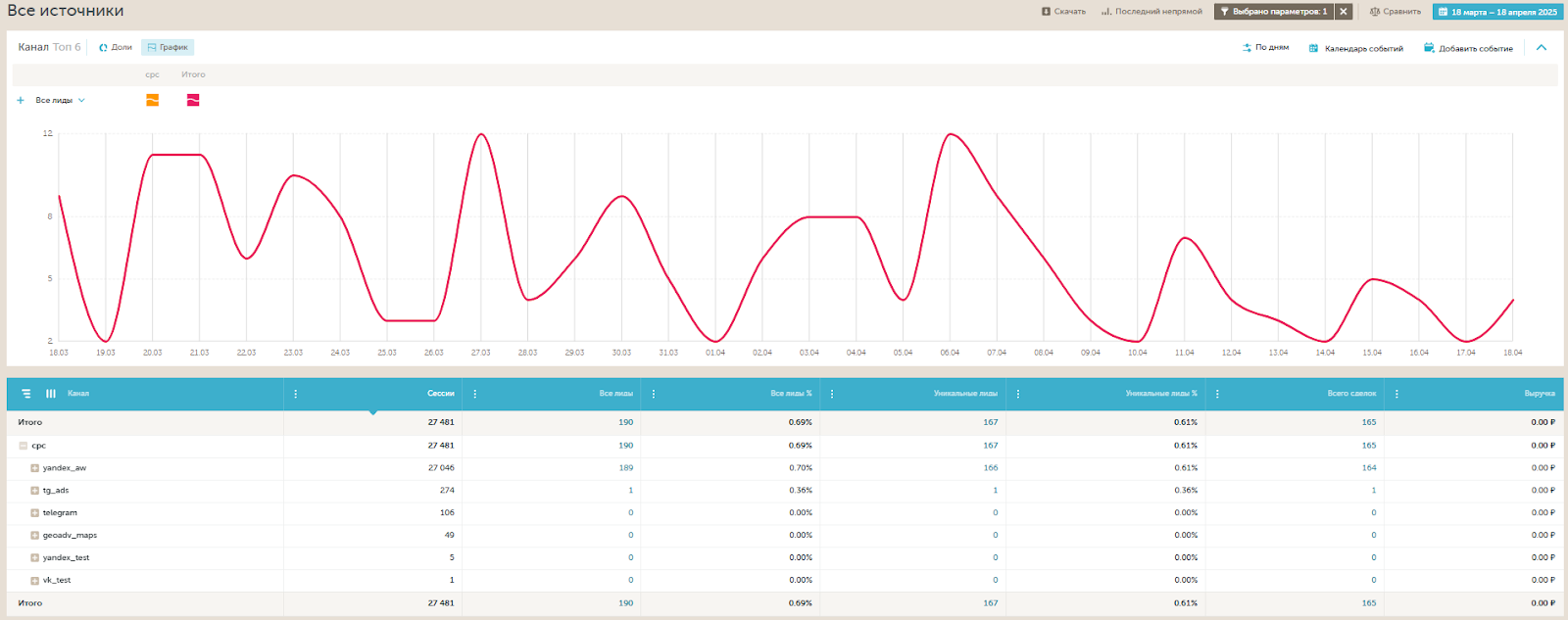Switch to the Доли view tab
This screenshot has width=1568, height=620.
click(116, 47)
